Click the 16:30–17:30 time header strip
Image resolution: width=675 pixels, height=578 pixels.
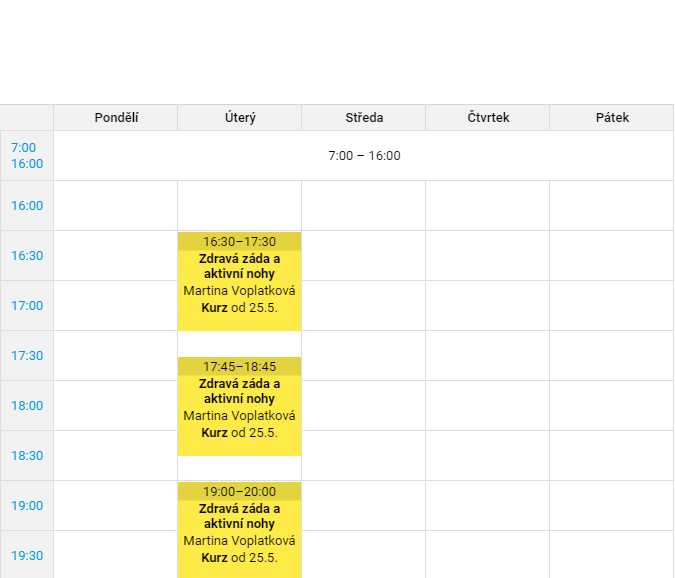[x=239, y=241]
